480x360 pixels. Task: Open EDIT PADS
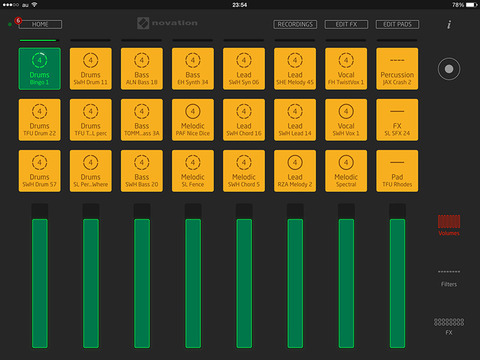(397, 24)
